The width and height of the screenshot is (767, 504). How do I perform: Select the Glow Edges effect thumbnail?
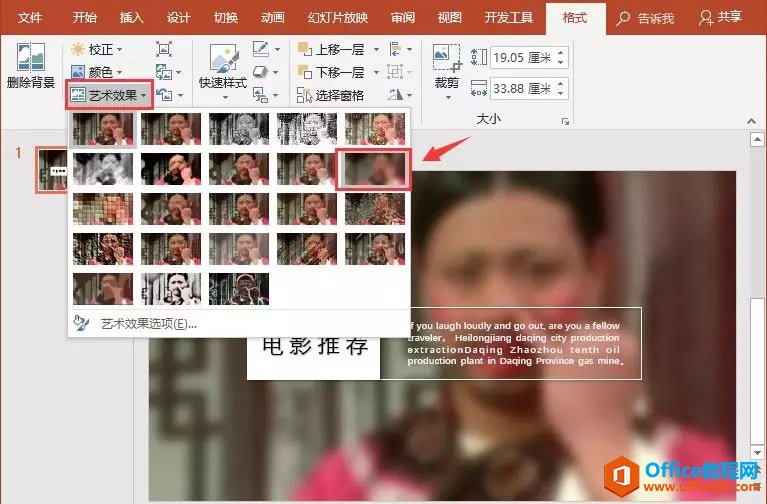coord(239,289)
